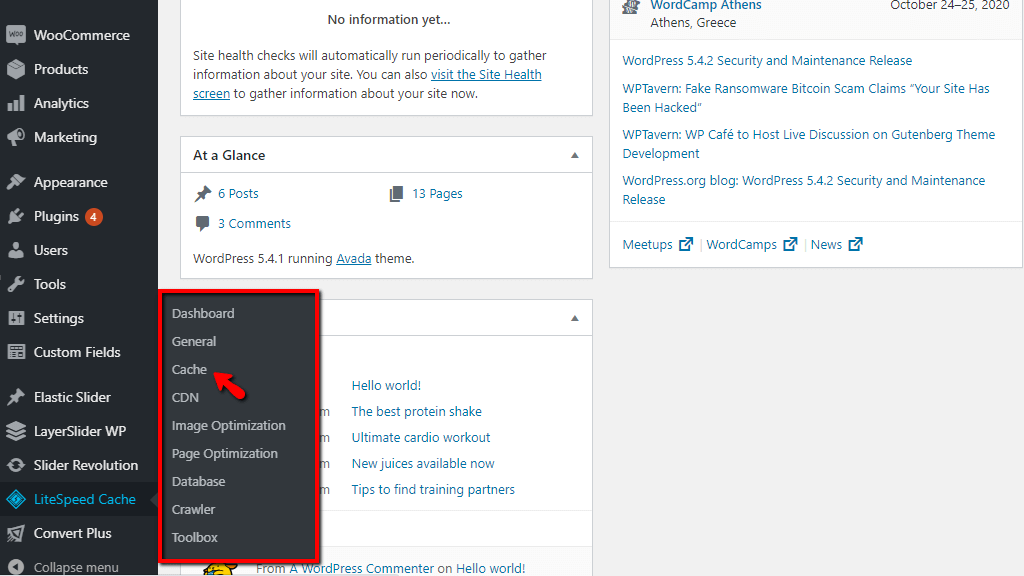Open WordPress 5.4.2 Security and Maintenance Release link

click(x=767, y=61)
